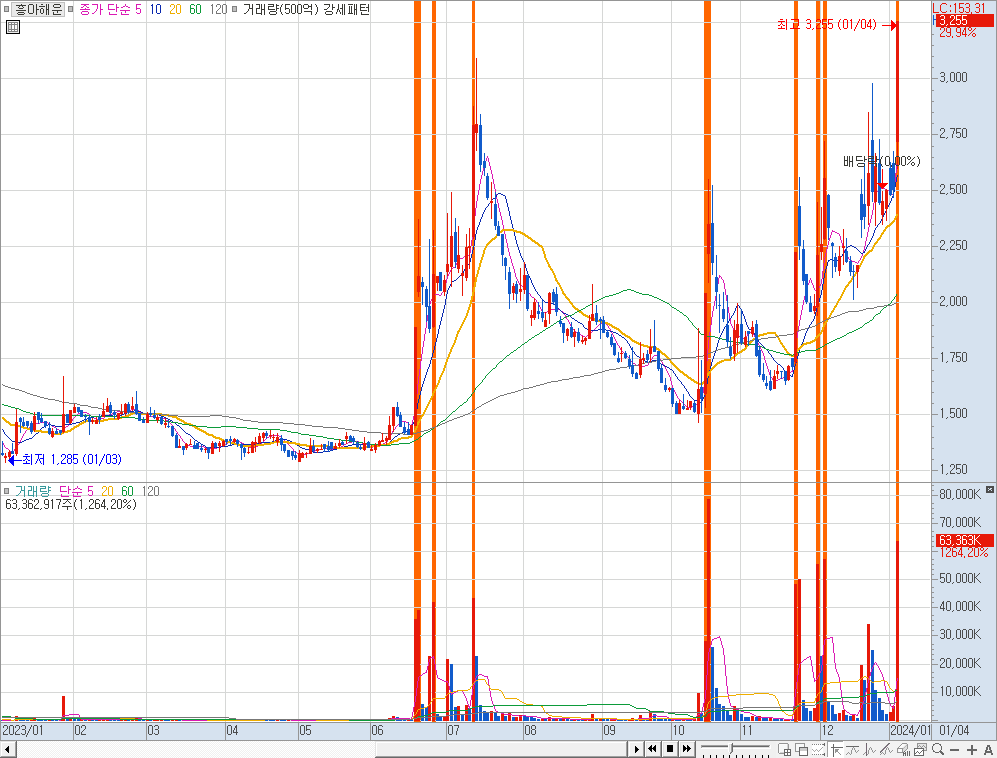The width and height of the screenshot is (997, 758).
Task: Click the line overlay chart icon
Action: pyautogui.click(x=853, y=749)
